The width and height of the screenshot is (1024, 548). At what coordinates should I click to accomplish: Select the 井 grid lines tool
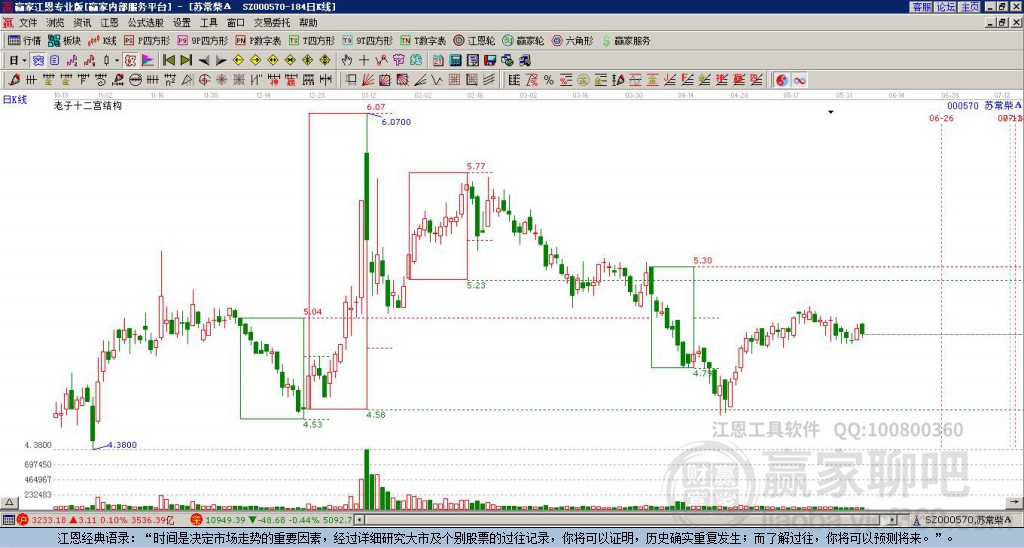coord(31,80)
